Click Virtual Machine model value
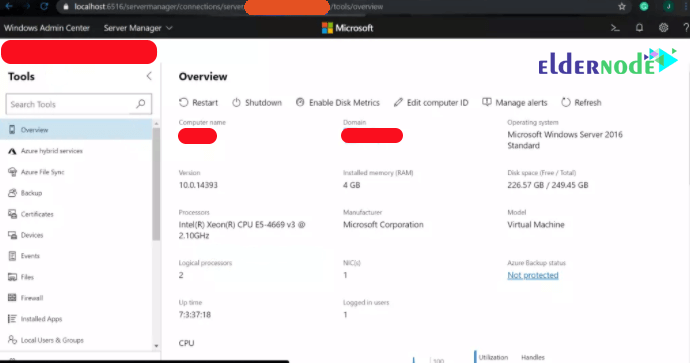Screen dimensions: 690x363 [x=536, y=224]
